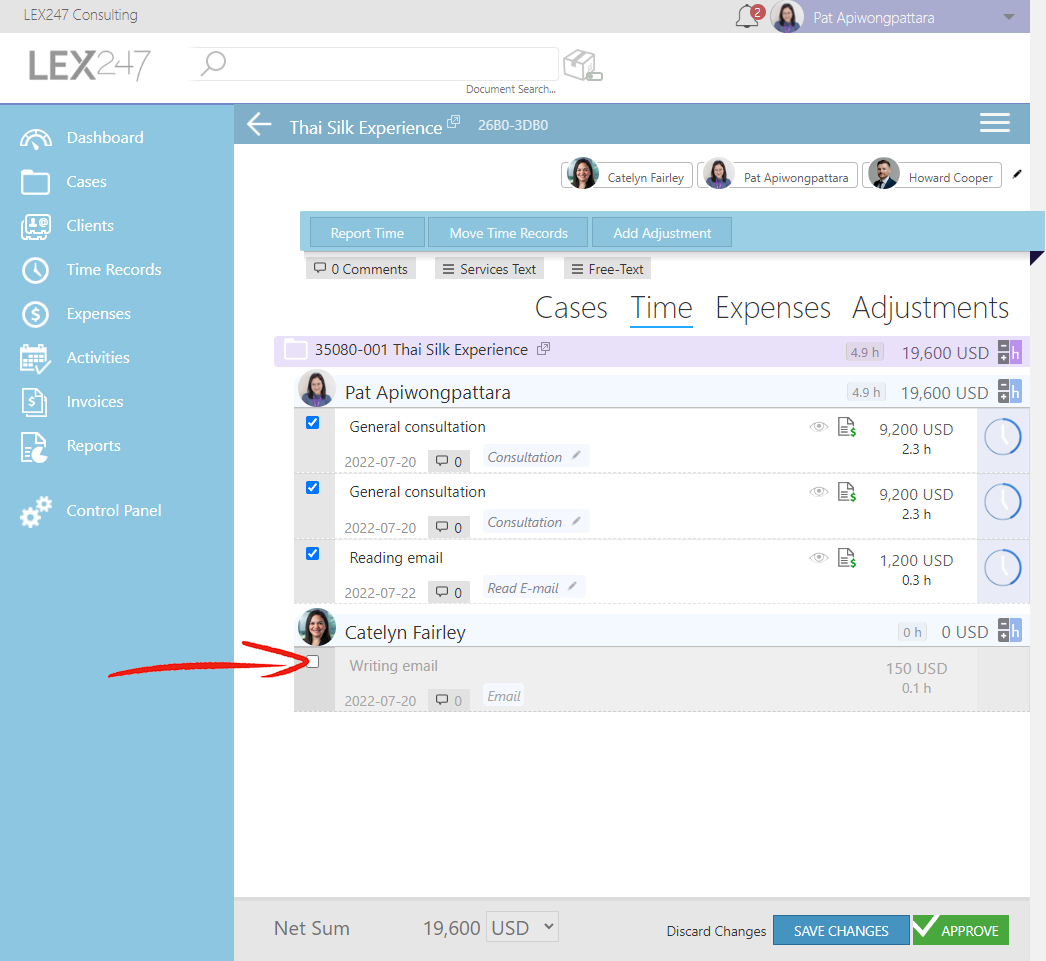
Task: Edit participants with the pencil icon
Action: (x=1017, y=175)
